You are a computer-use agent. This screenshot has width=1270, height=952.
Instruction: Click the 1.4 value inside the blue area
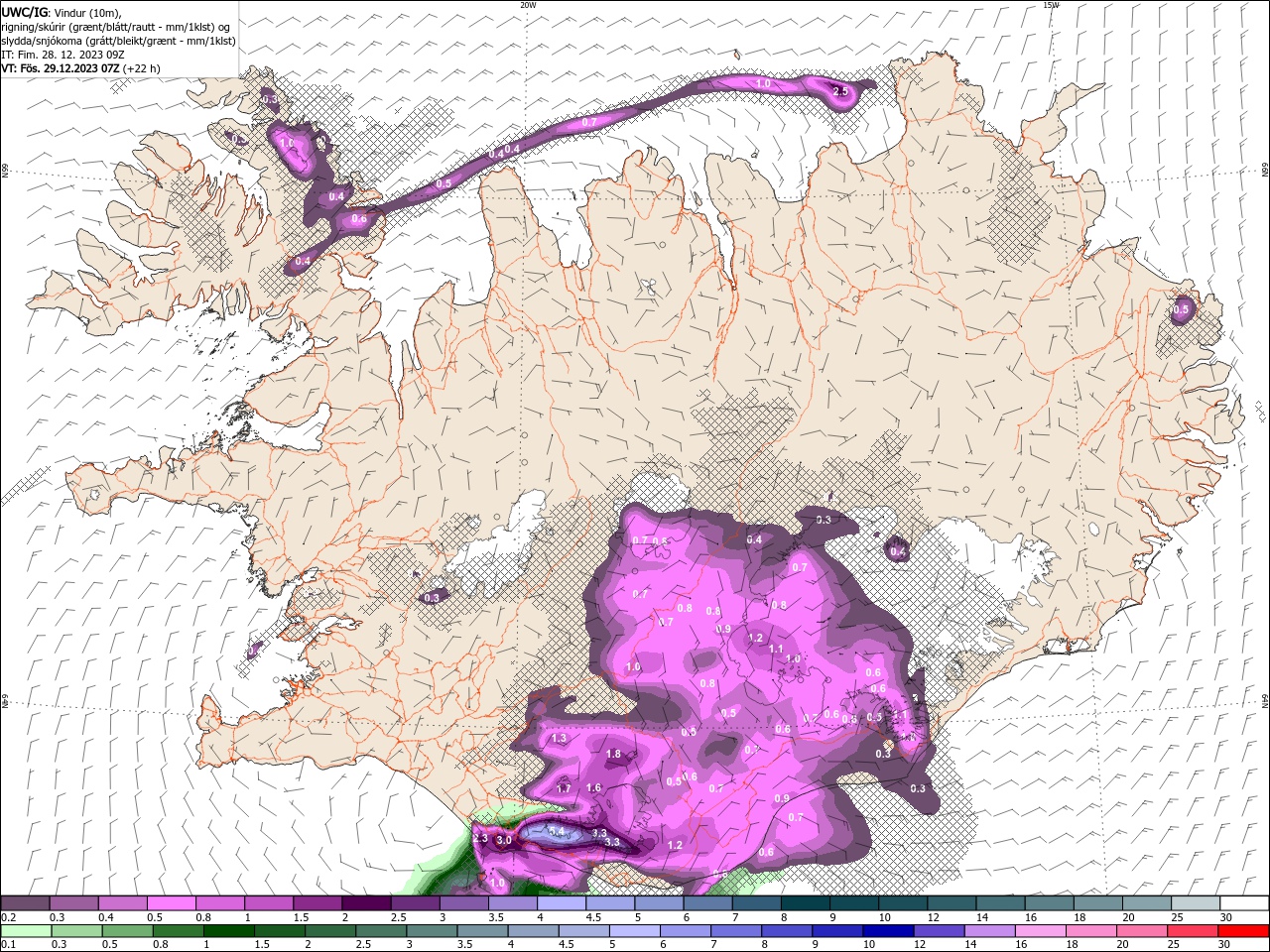point(557,831)
